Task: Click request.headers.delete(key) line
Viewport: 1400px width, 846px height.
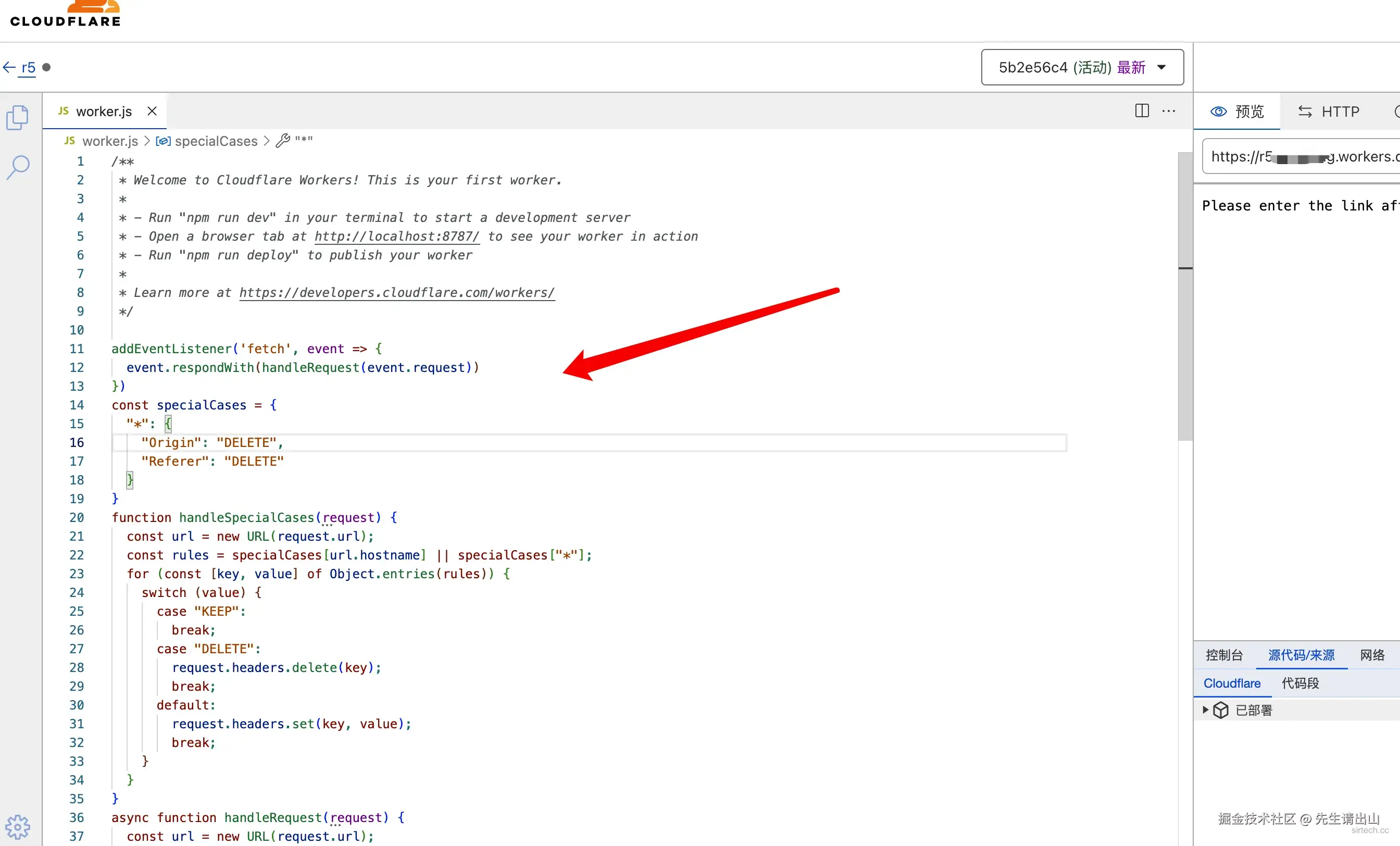Action: (x=277, y=668)
